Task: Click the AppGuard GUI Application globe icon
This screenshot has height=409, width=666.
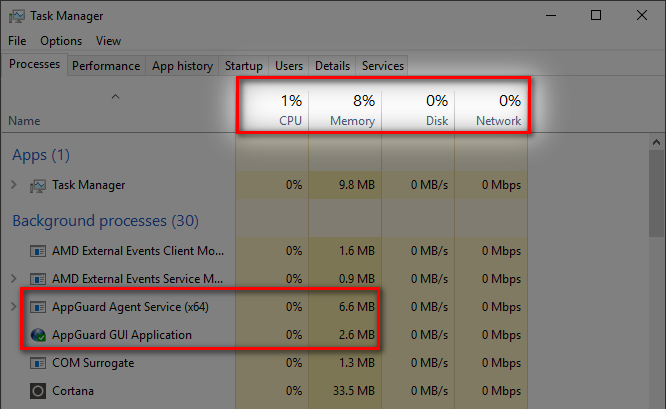Action: 39,334
